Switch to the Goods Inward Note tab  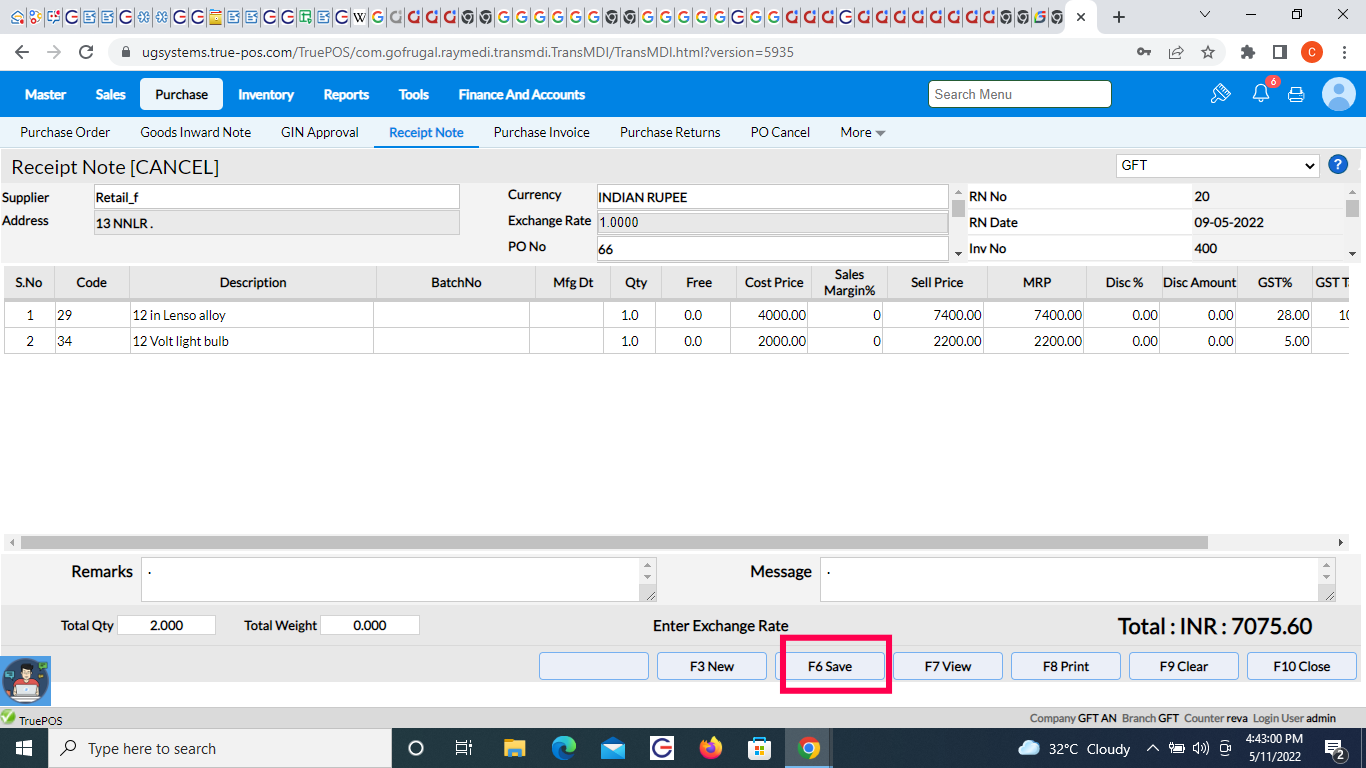click(195, 132)
